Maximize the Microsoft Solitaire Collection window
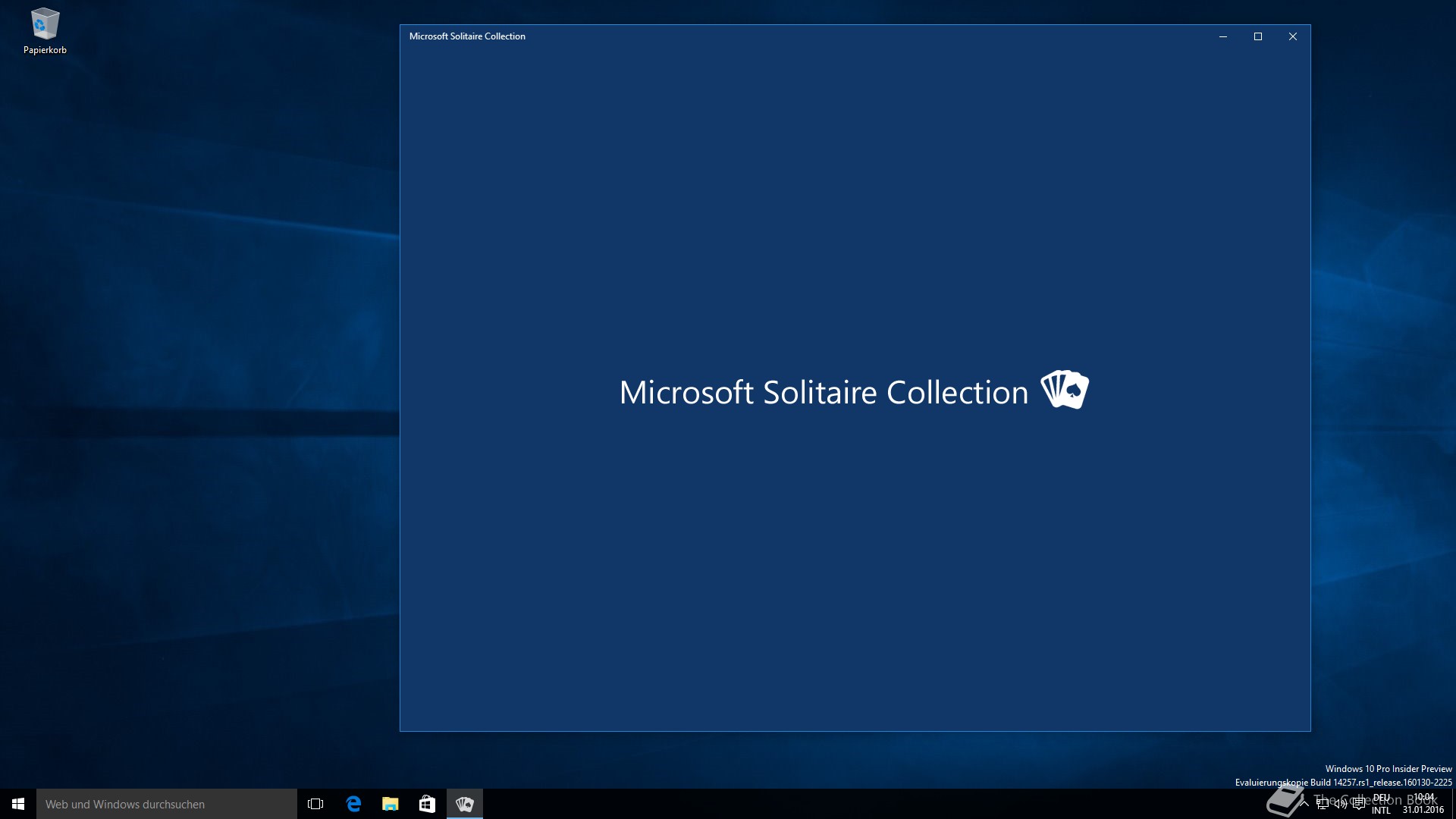 [1258, 36]
